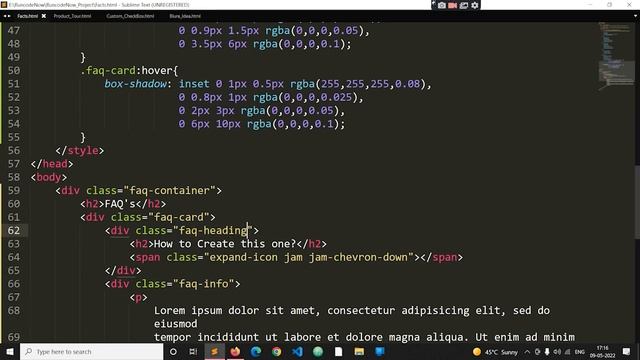
Task: Open the blue monitor taskbar app
Action: coord(380,351)
